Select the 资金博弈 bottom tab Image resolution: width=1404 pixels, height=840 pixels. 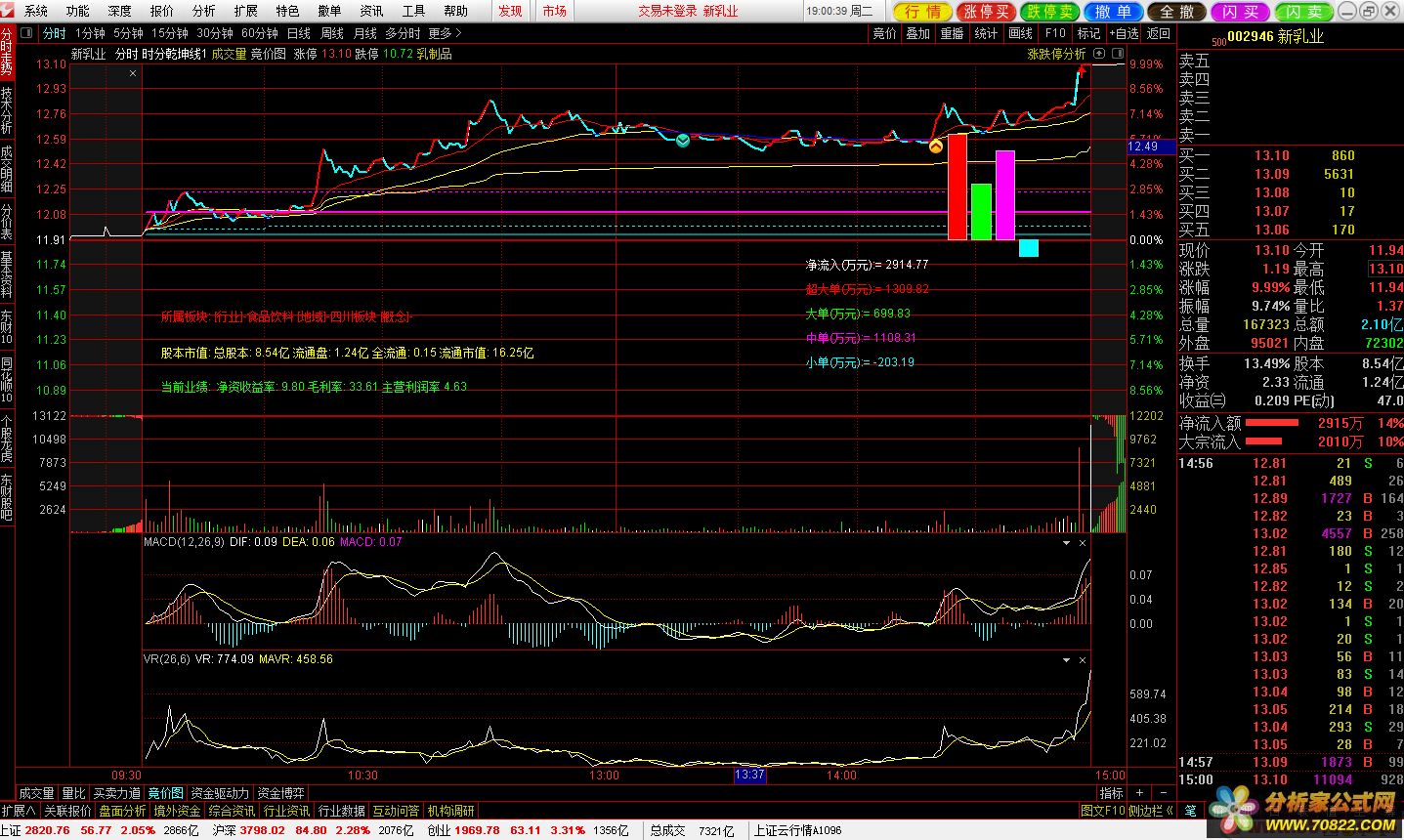coord(280,793)
